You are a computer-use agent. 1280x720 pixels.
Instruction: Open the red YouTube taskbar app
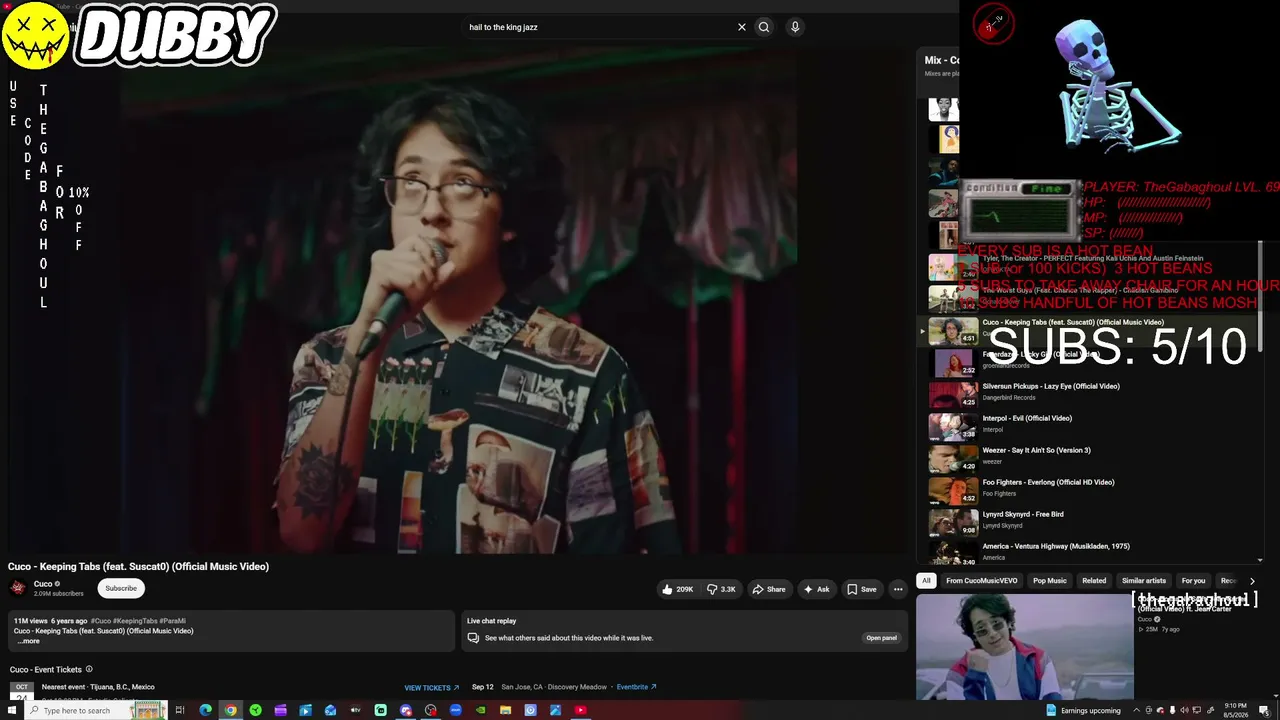(580, 710)
